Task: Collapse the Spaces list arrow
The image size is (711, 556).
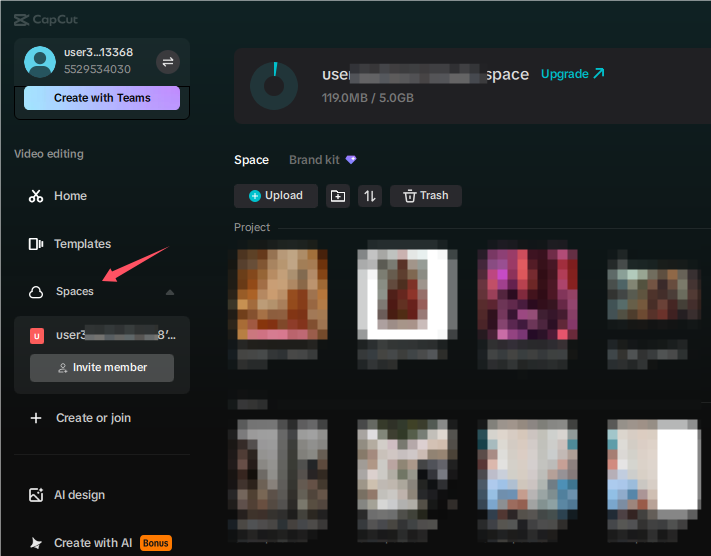Action: coord(170,292)
